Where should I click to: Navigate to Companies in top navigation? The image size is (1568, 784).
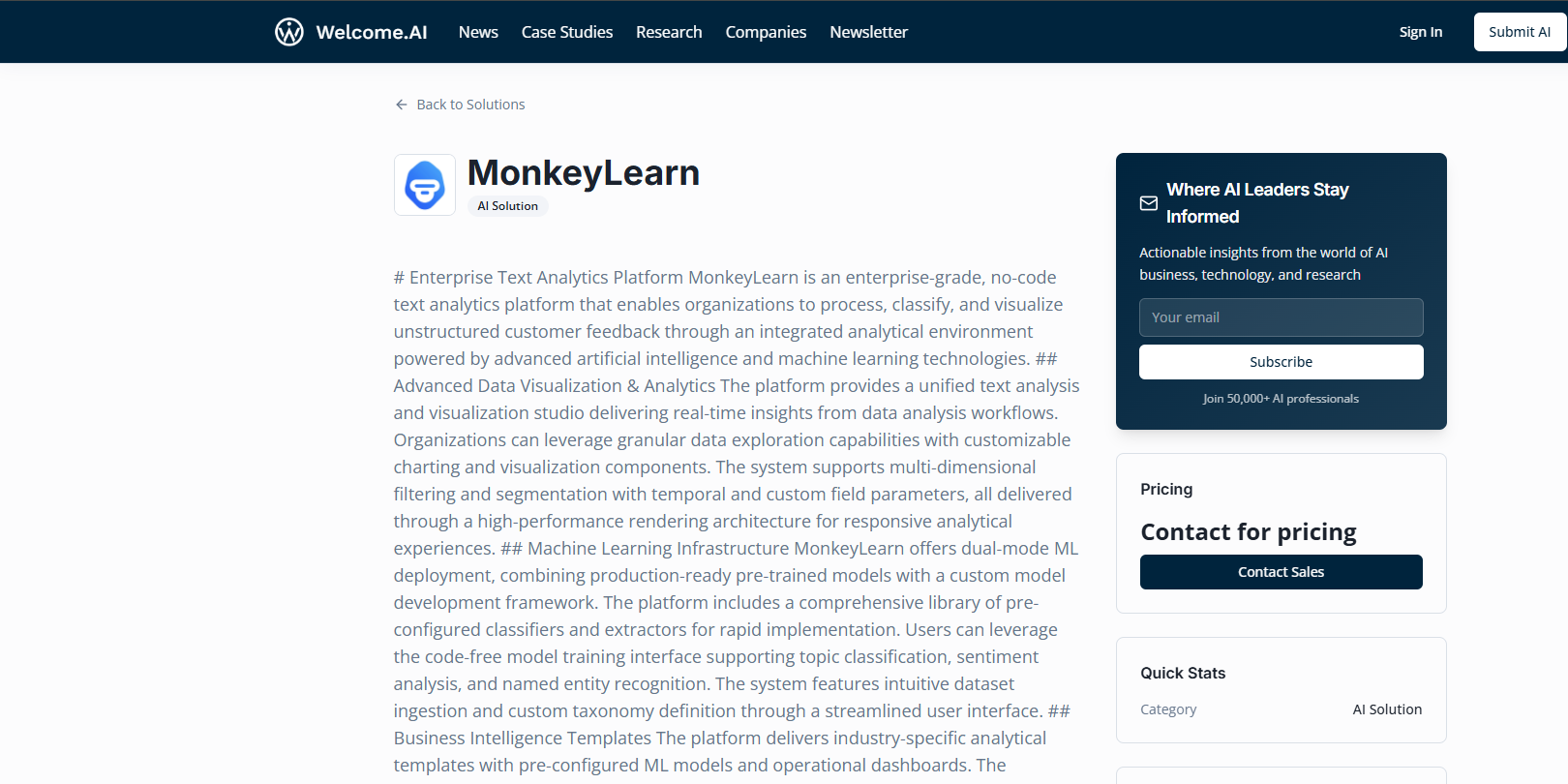click(766, 32)
